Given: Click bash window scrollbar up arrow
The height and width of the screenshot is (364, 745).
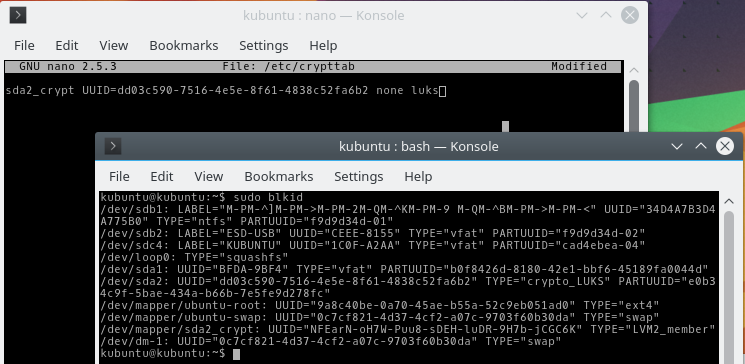Looking at the screenshot, I should 729,201.
